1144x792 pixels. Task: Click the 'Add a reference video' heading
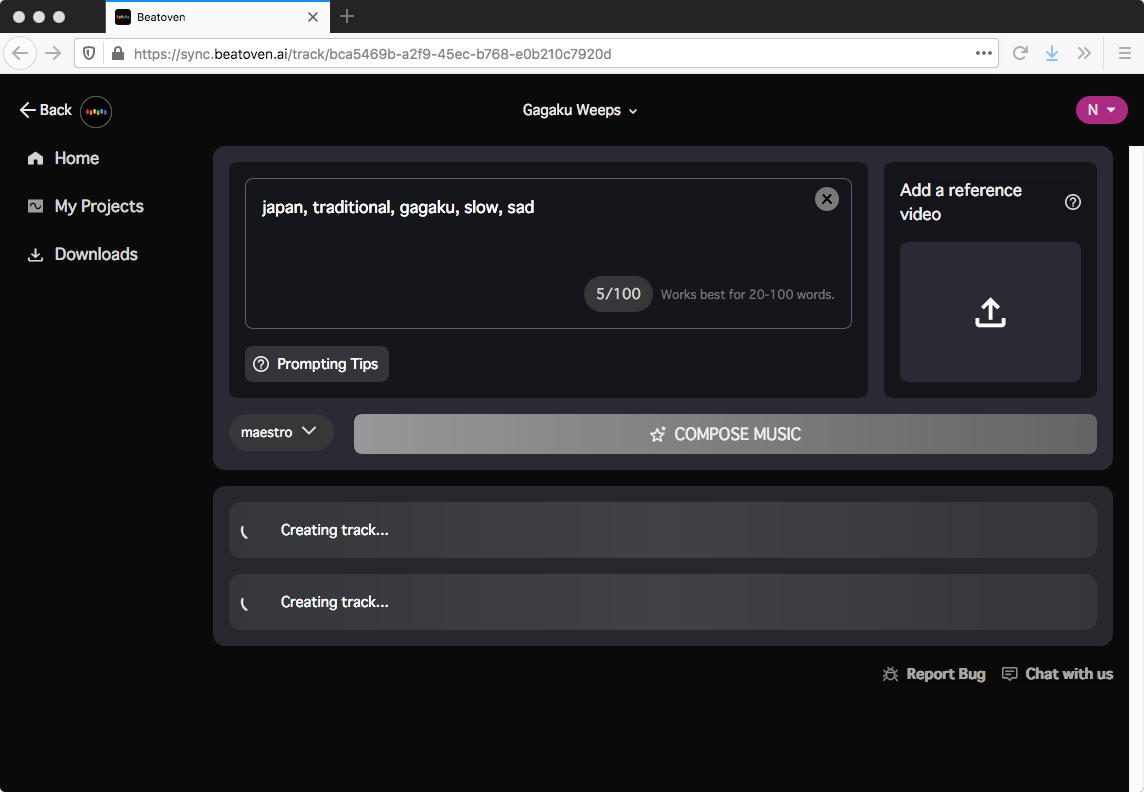(960, 202)
